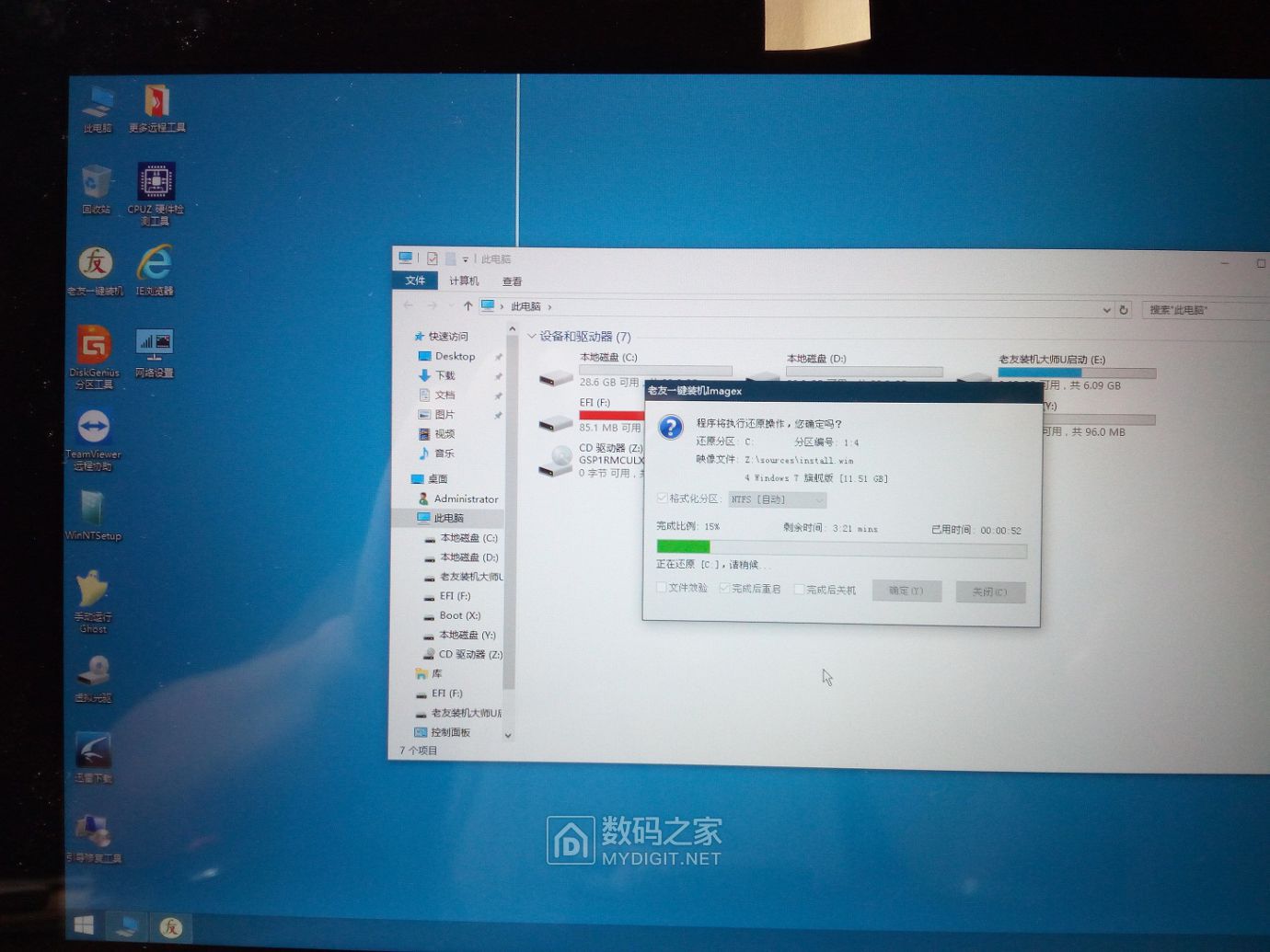
Task: Launch 迅雷下载 desktop icon
Action: tap(93, 758)
